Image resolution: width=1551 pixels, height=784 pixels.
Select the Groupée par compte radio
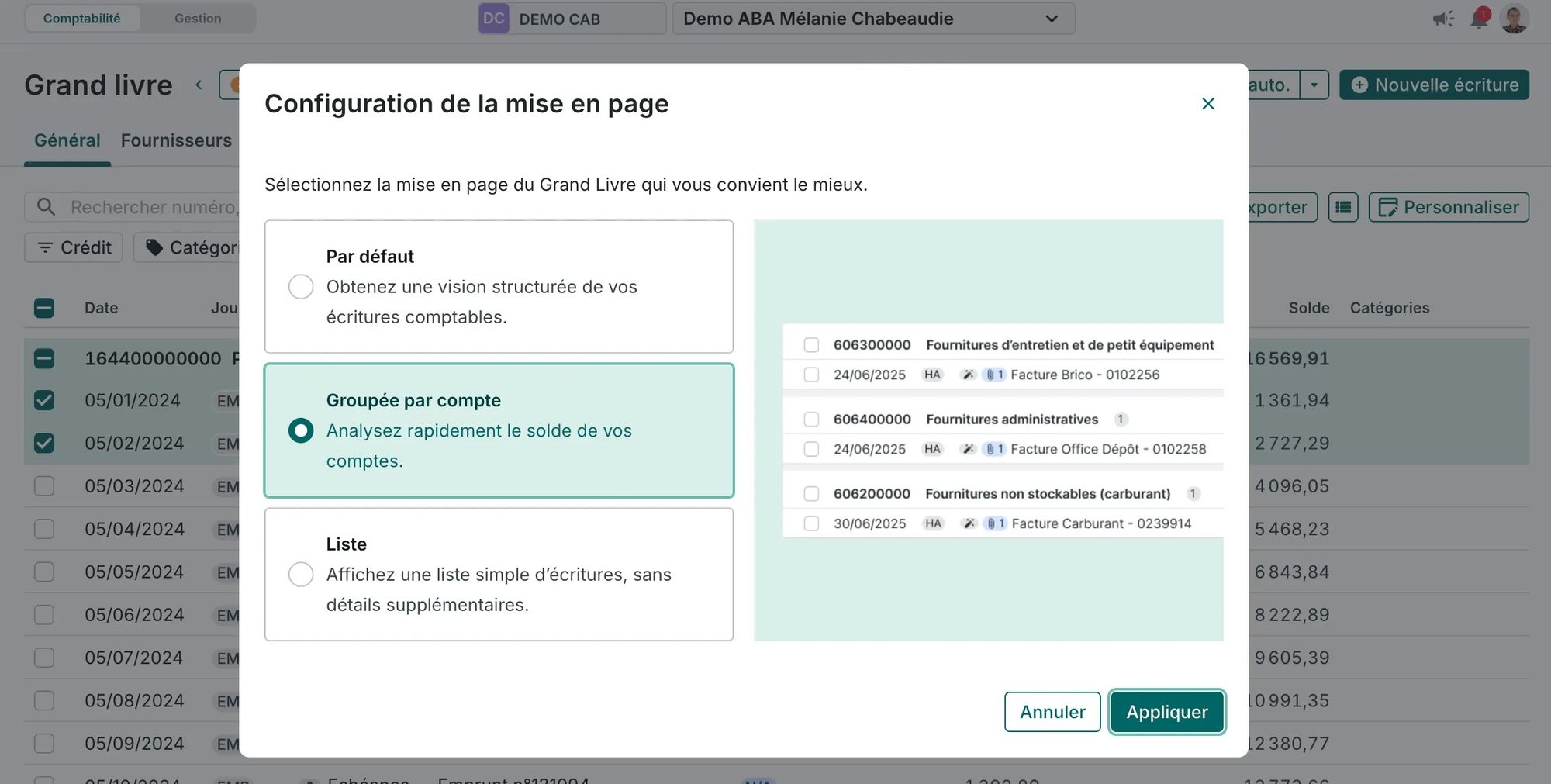[x=301, y=430]
